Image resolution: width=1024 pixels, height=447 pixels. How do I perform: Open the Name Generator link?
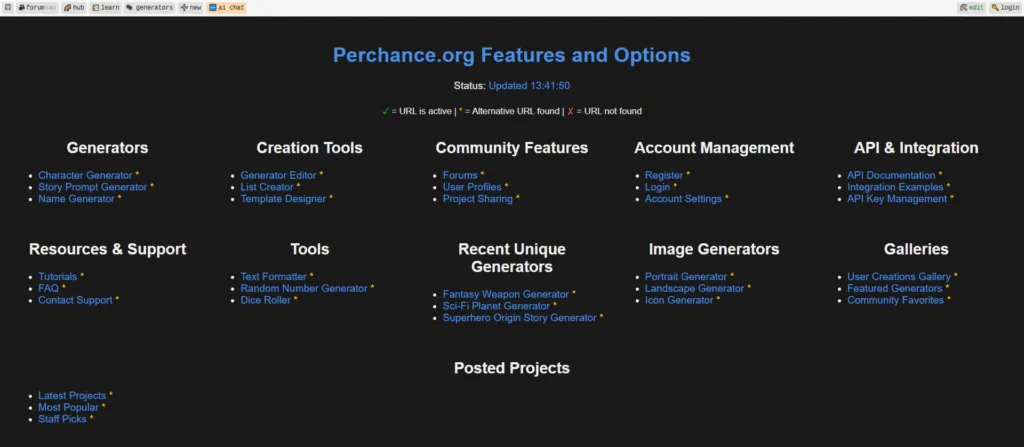(76, 199)
